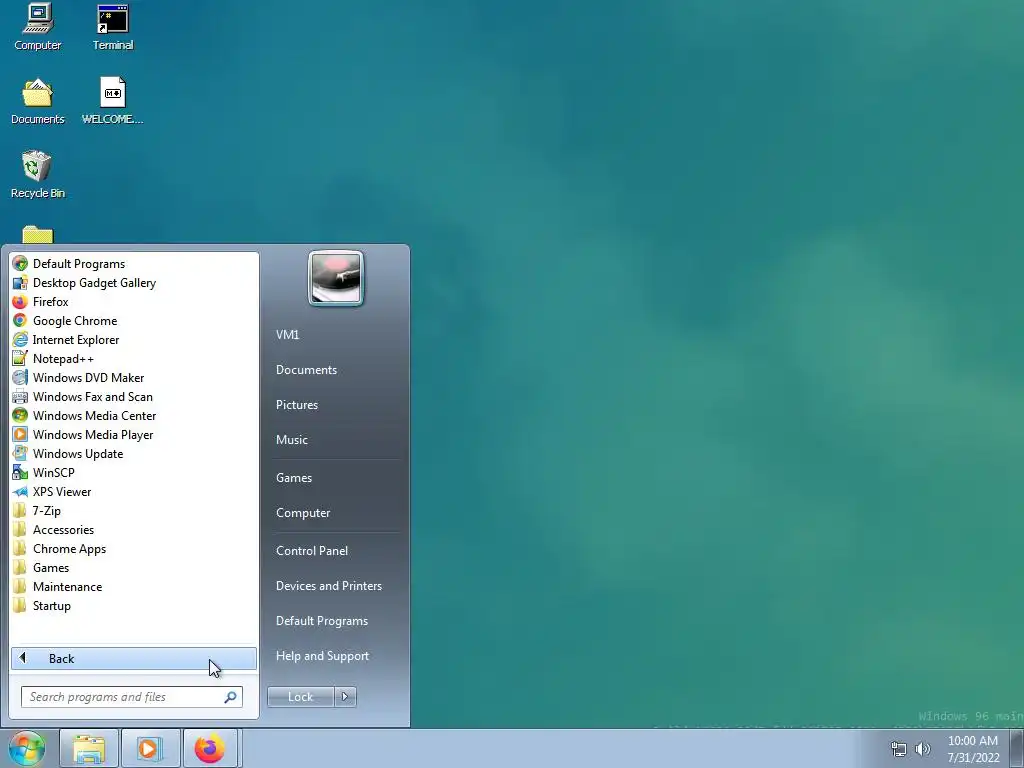Open Firefox from the taskbar
The height and width of the screenshot is (768, 1024).
(x=210, y=749)
